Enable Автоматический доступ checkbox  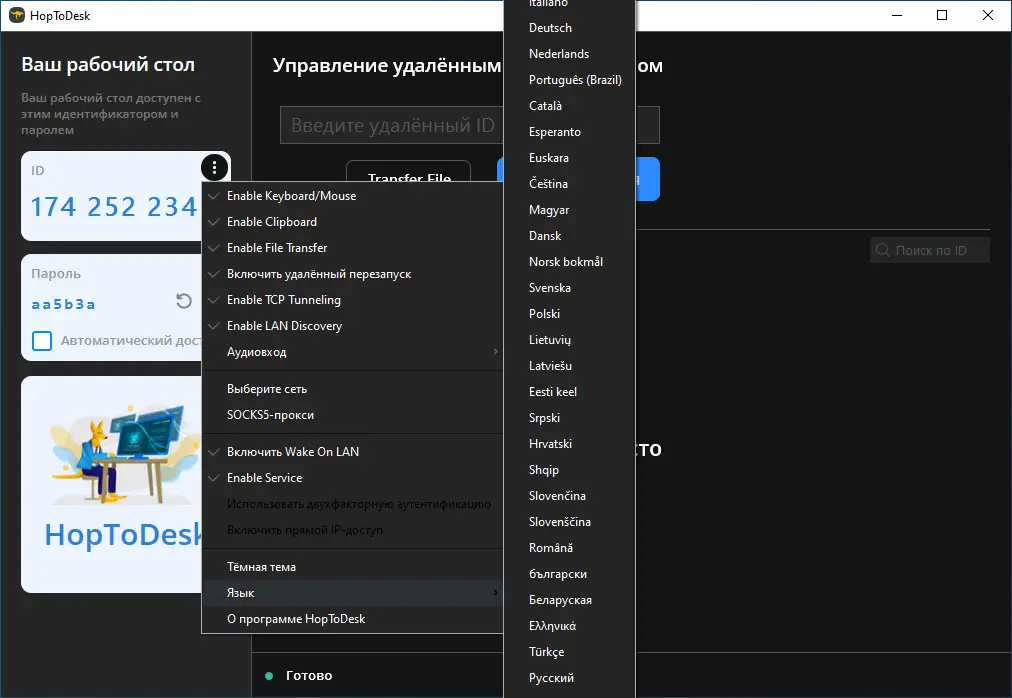click(x=42, y=340)
